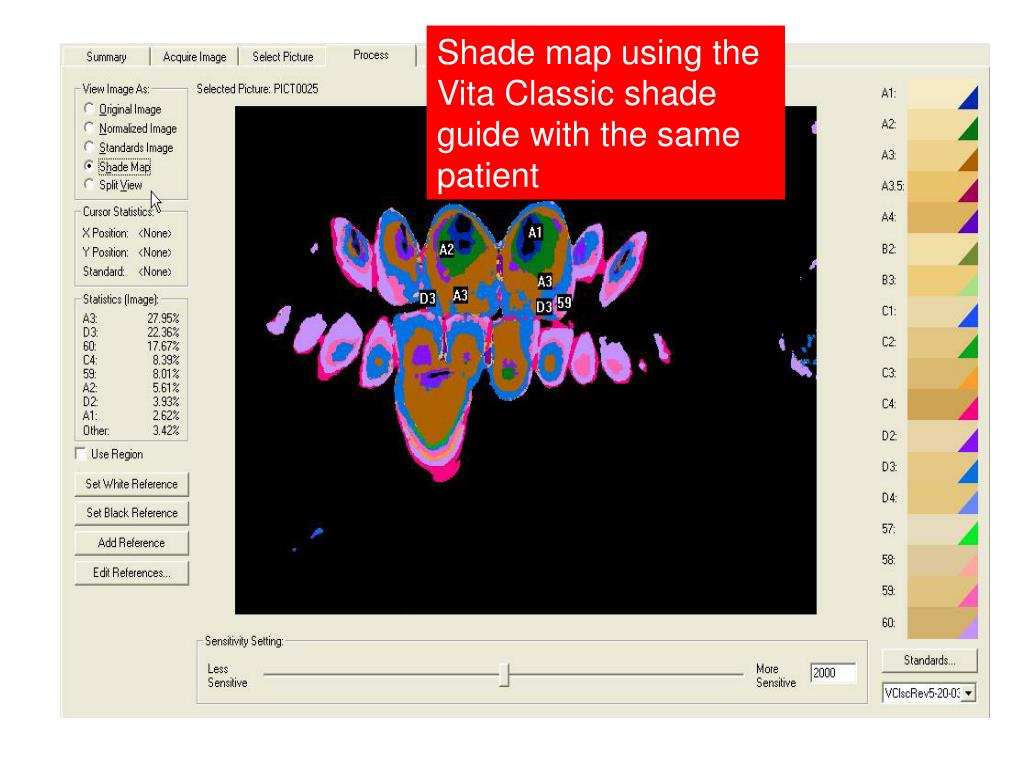The image size is (1024, 768).
Task: Choose the D3 shade swatch
Action: 942,467
